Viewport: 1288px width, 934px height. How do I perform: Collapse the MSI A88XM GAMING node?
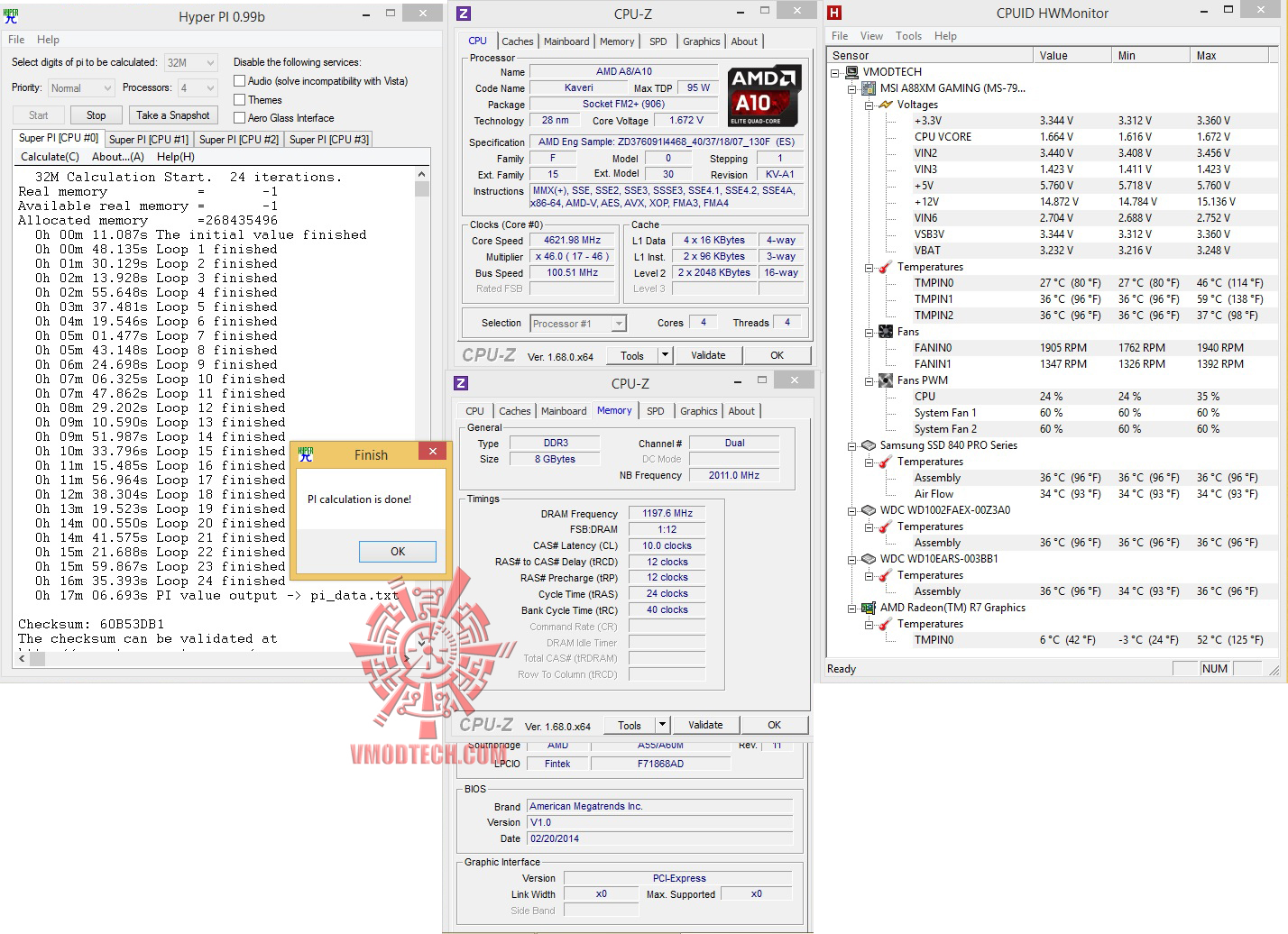(852, 88)
